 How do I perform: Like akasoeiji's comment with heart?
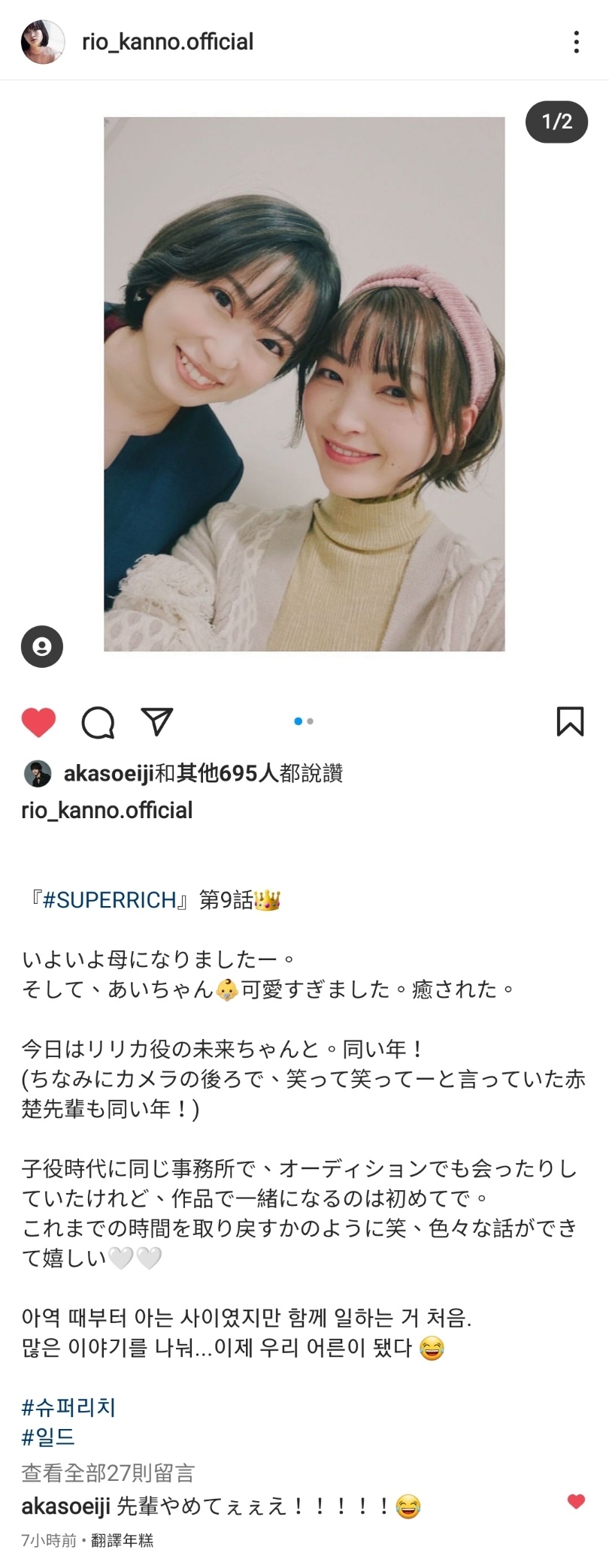point(576,1501)
